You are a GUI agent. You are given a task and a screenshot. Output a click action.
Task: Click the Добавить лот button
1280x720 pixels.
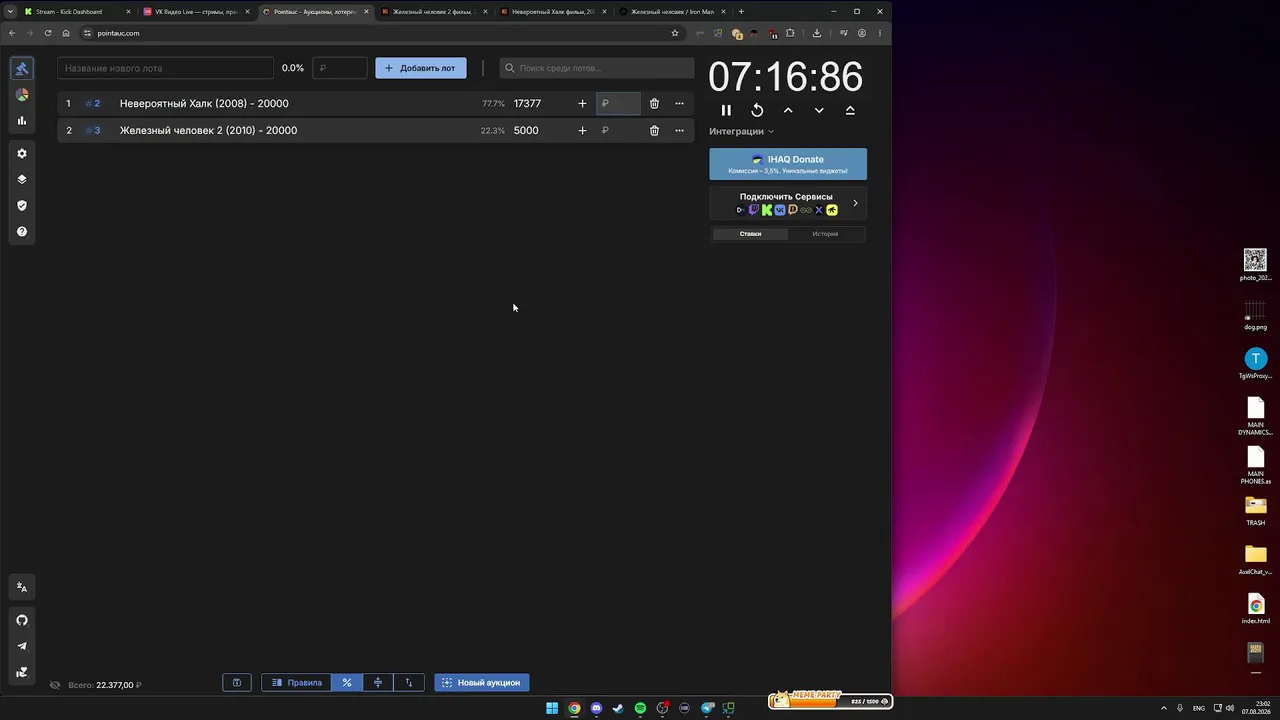tap(421, 68)
